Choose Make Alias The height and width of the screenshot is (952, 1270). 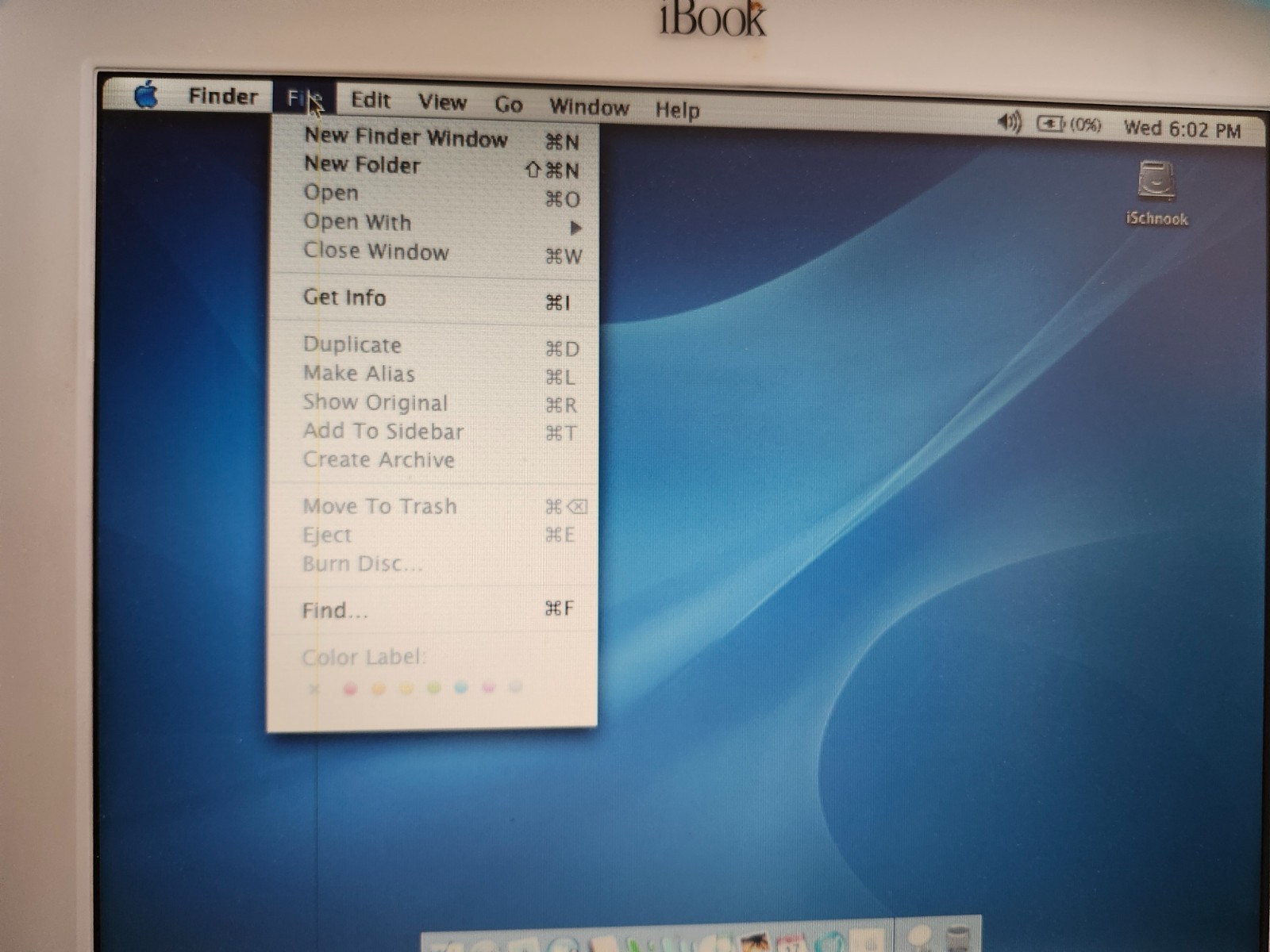click(x=433, y=374)
